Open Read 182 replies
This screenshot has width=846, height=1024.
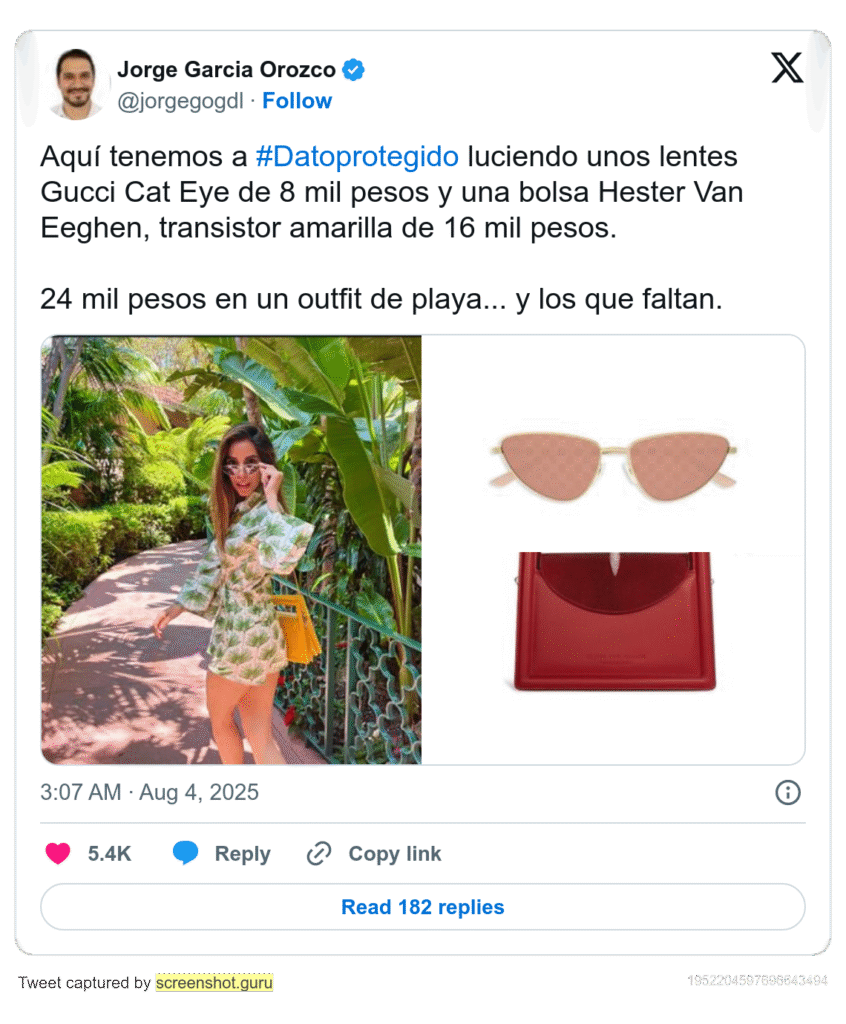click(x=422, y=907)
